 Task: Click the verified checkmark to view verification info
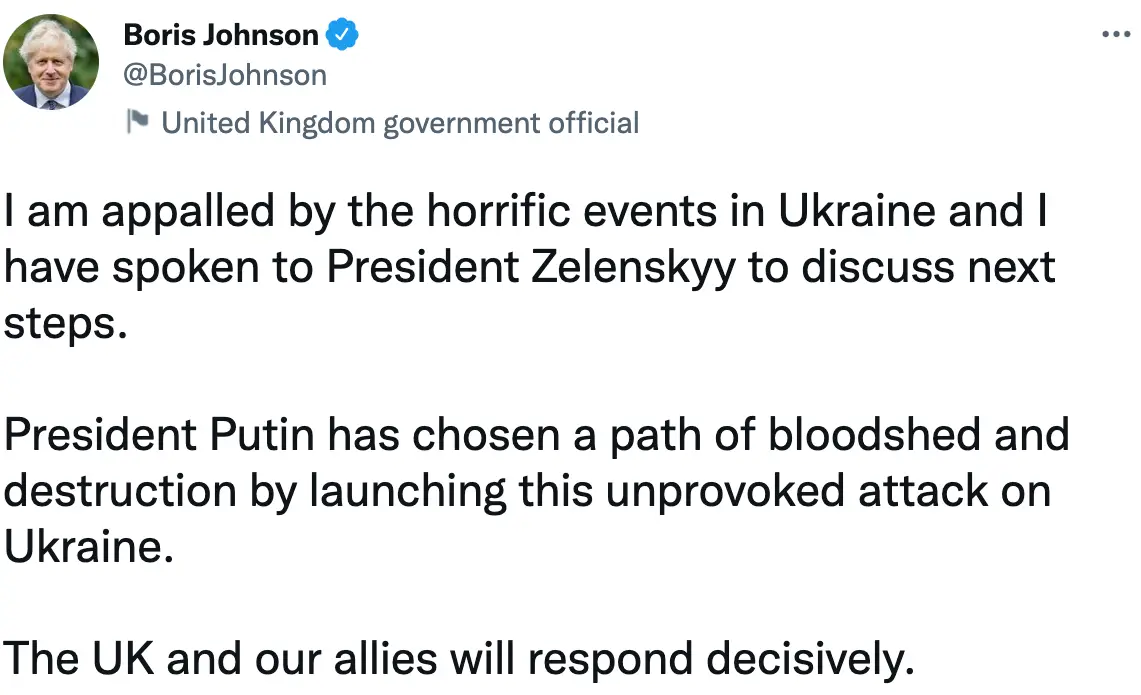[x=343, y=33]
